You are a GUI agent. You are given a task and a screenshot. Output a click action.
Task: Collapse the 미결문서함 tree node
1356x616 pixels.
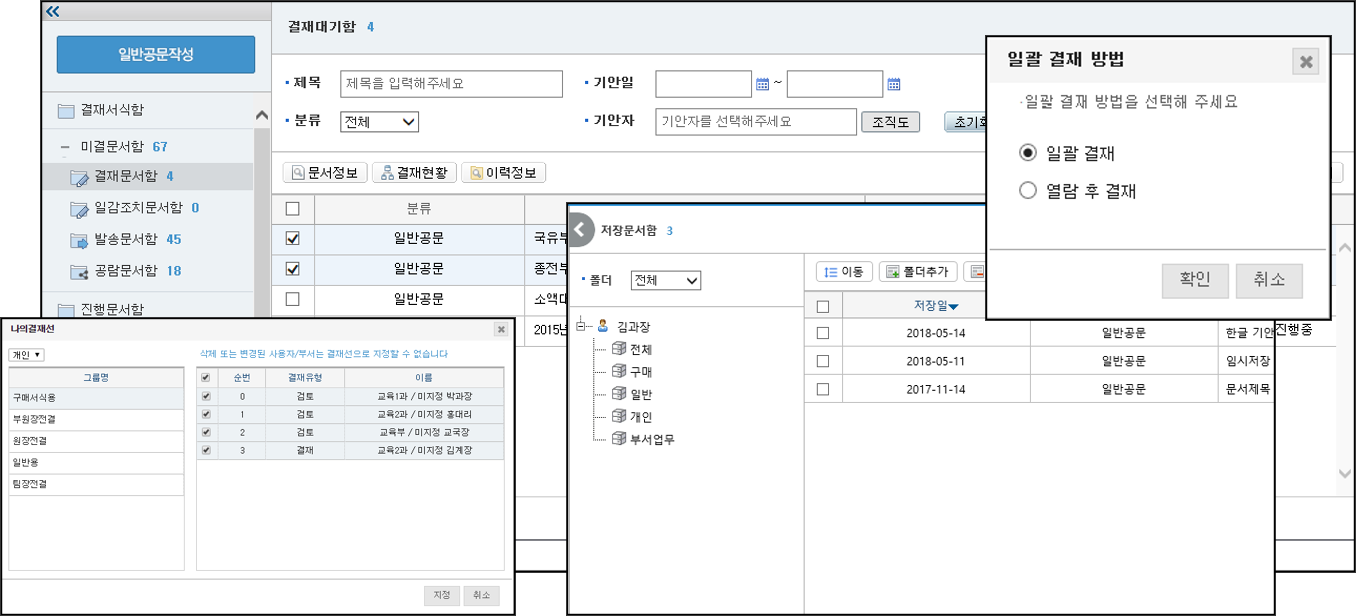tap(65, 147)
